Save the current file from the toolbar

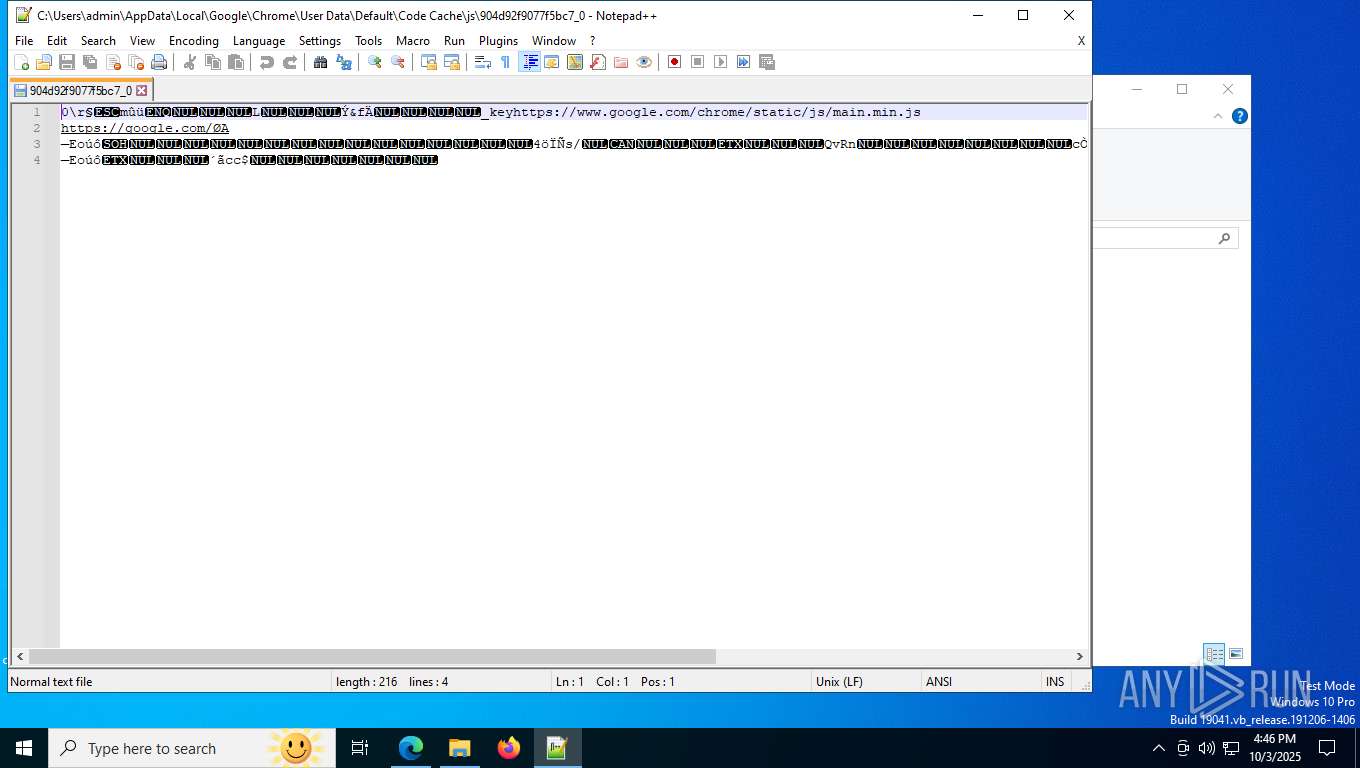tap(67, 62)
